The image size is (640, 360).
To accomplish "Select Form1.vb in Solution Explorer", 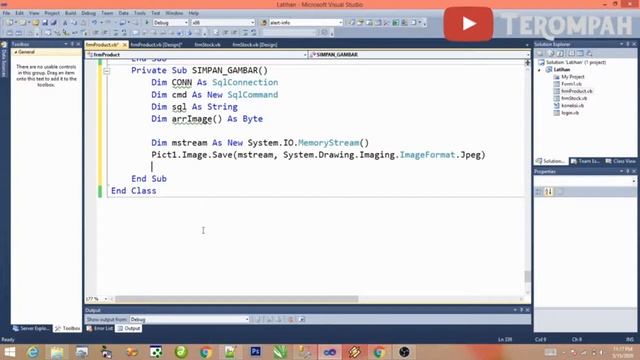I will tap(571, 84).
